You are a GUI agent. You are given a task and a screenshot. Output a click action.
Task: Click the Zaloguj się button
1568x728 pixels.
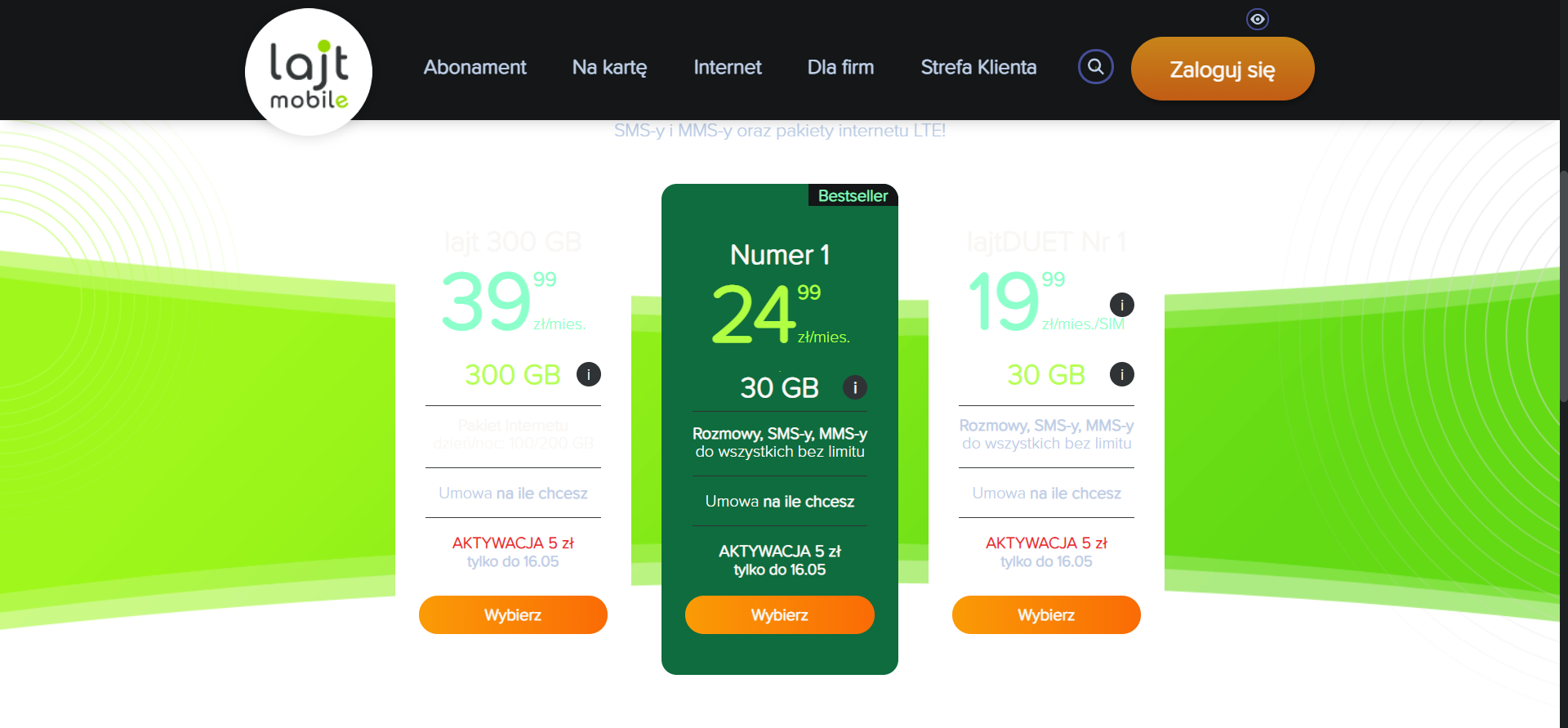tap(1223, 69)
